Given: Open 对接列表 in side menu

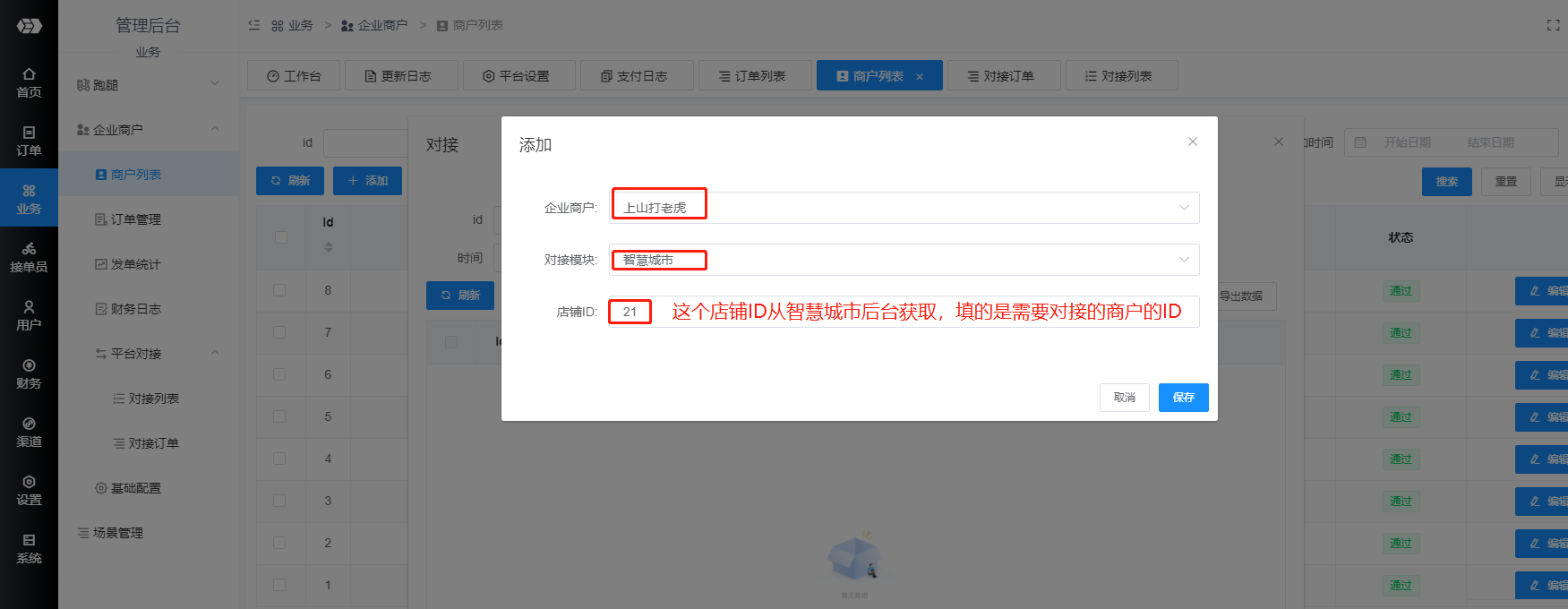Looking at the screenshot, I should 148,399.
